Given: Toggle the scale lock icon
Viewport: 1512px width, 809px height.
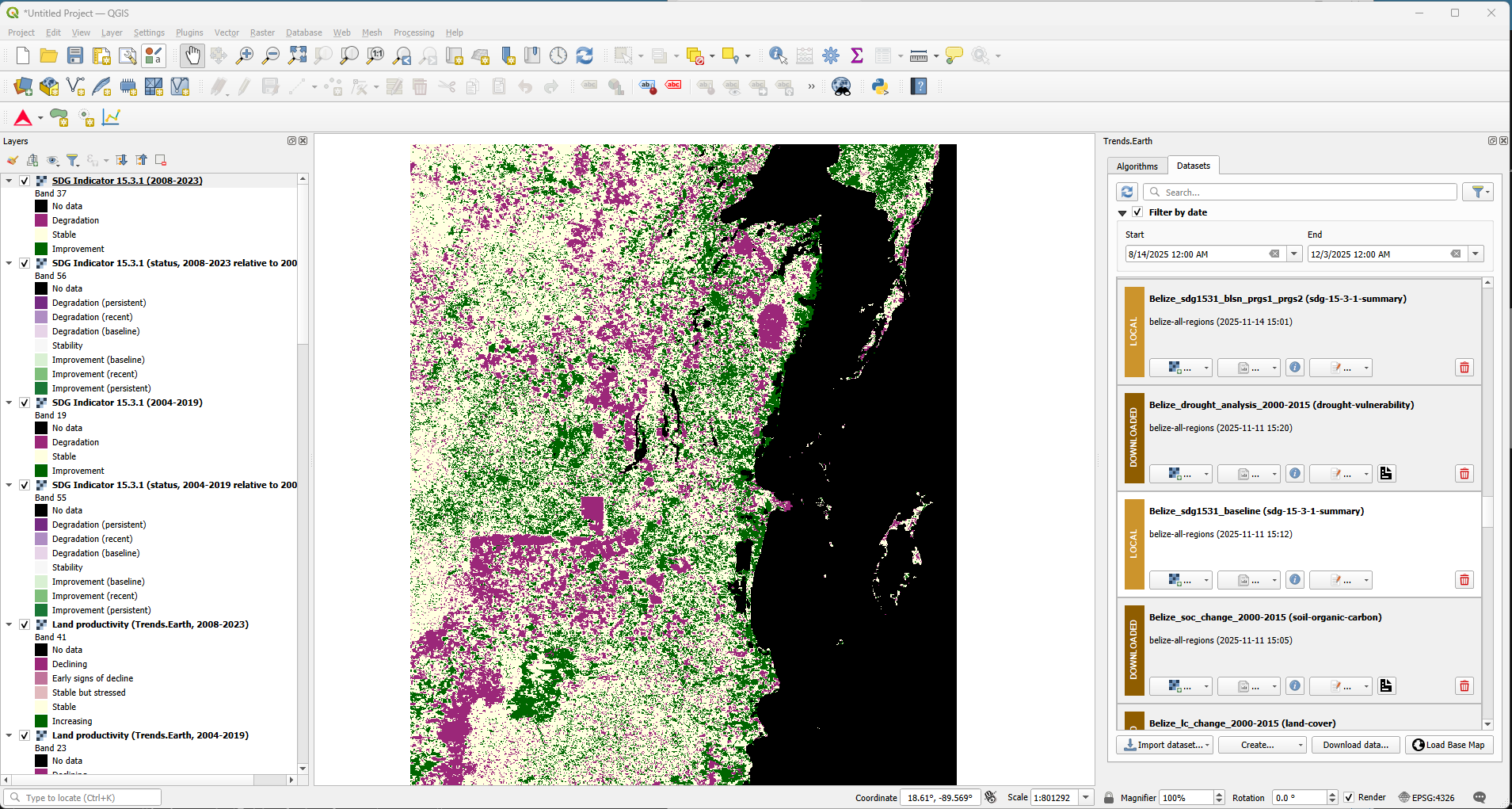Looking at the screenshot, I should [x=1109, y=798].
